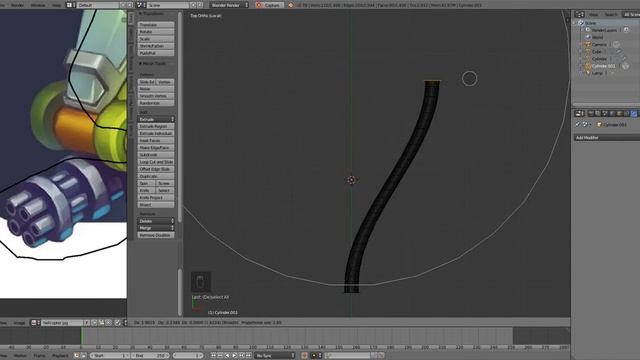
Task: Open the Blender Render engine dropdown
Action: click(229, 5)
